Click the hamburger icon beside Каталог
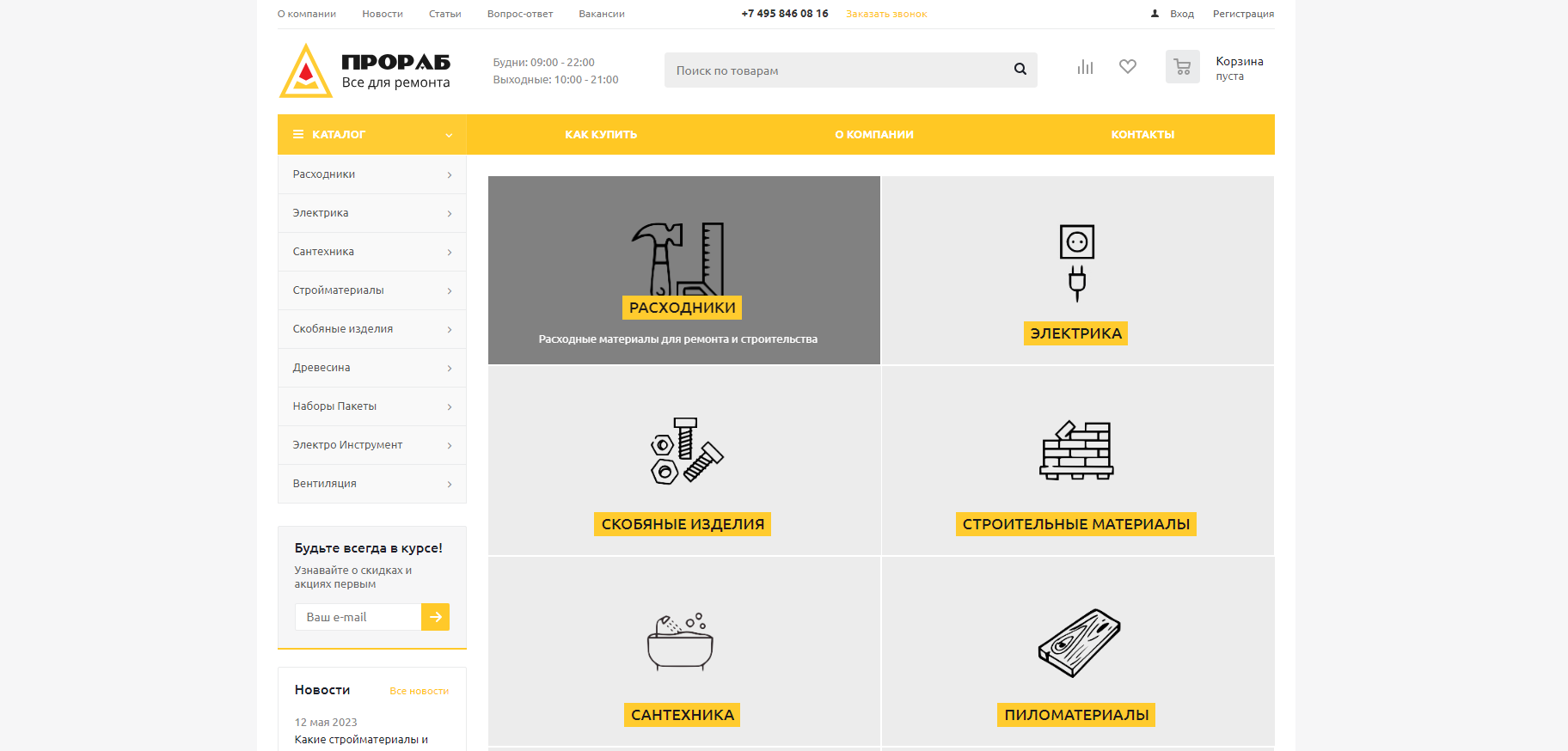 298,135
